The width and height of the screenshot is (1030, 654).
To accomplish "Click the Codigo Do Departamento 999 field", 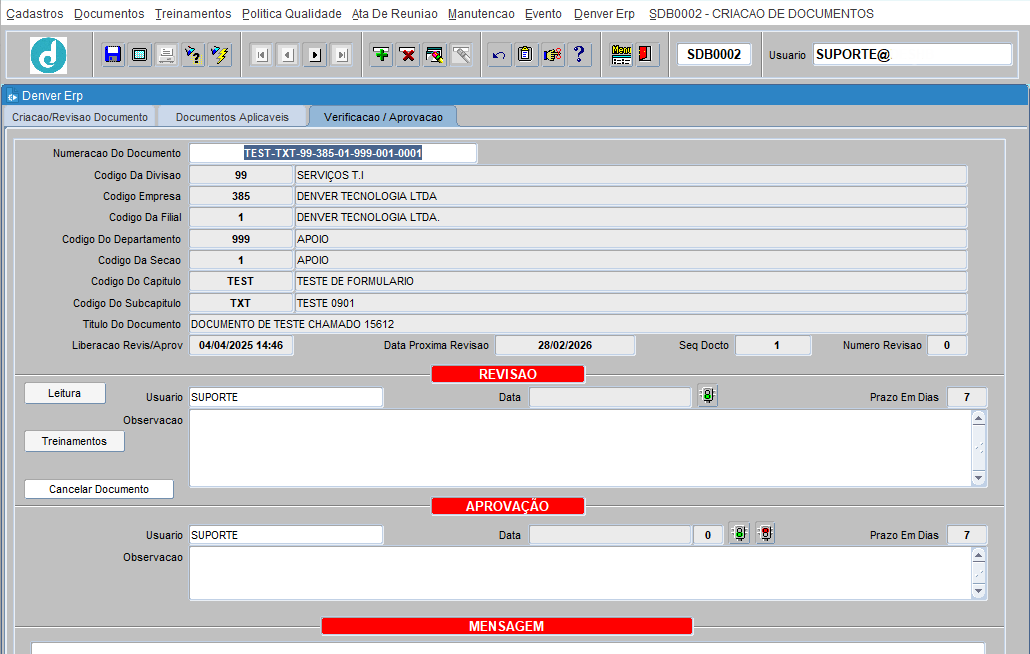I will coord(240,239).
